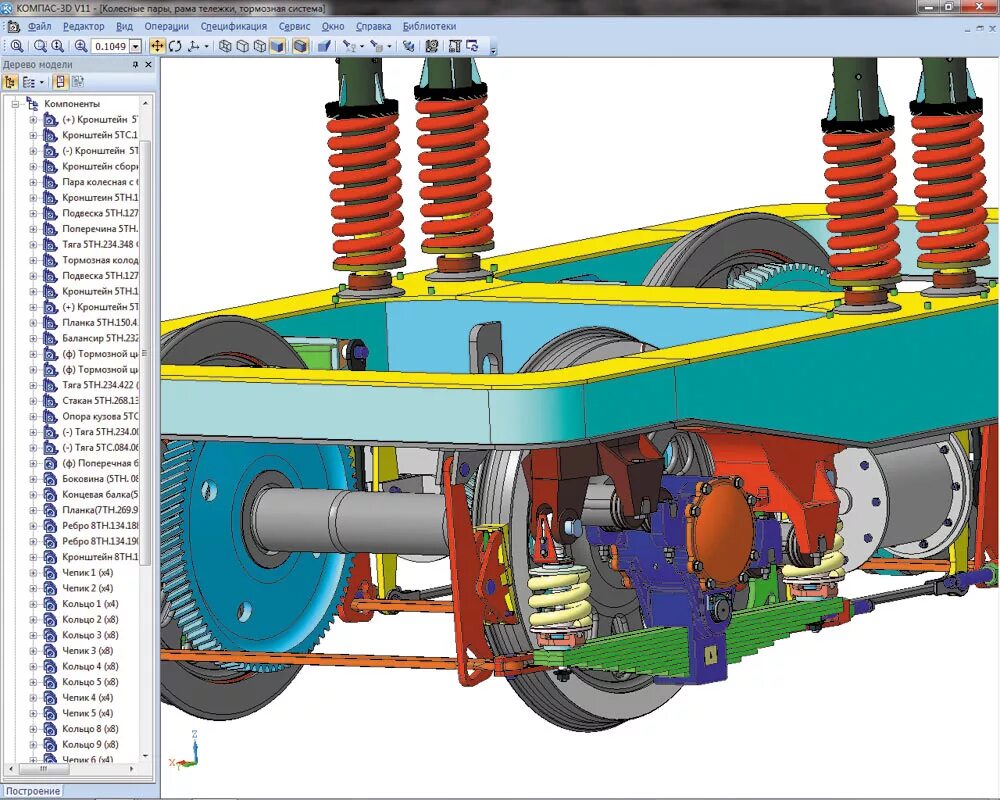
Task: Select Кольцо 4 (x8) in tree
Action: [90, 666]
